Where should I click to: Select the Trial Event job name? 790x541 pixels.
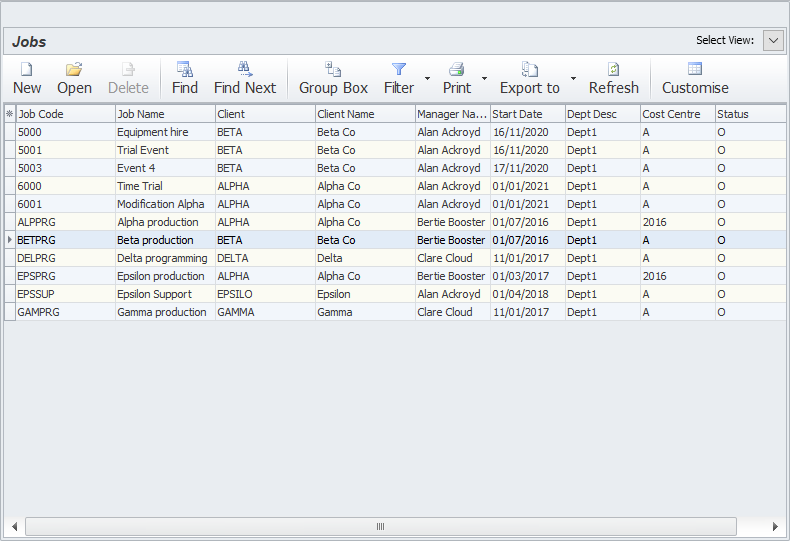pos(165,150)
